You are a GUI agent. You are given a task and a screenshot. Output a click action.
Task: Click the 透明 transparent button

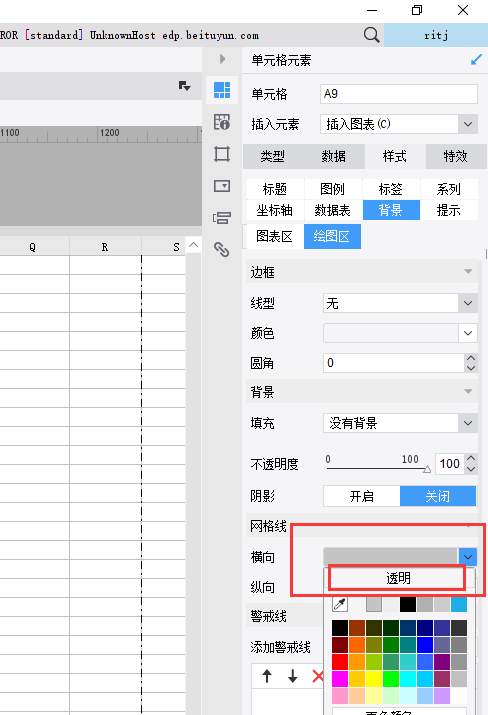click(398, 578)
